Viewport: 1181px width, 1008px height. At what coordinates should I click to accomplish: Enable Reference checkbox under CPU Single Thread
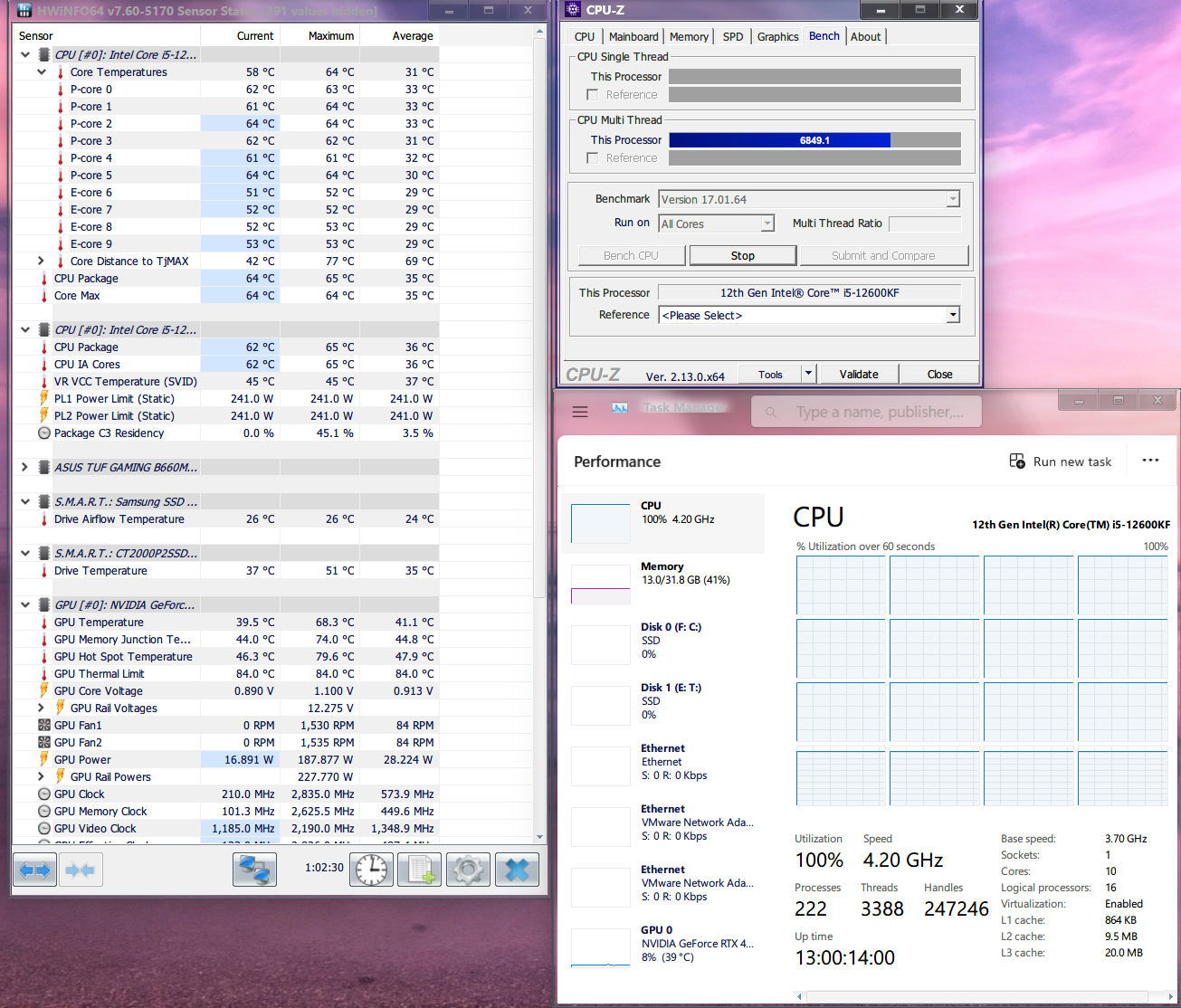coord(593,95)
